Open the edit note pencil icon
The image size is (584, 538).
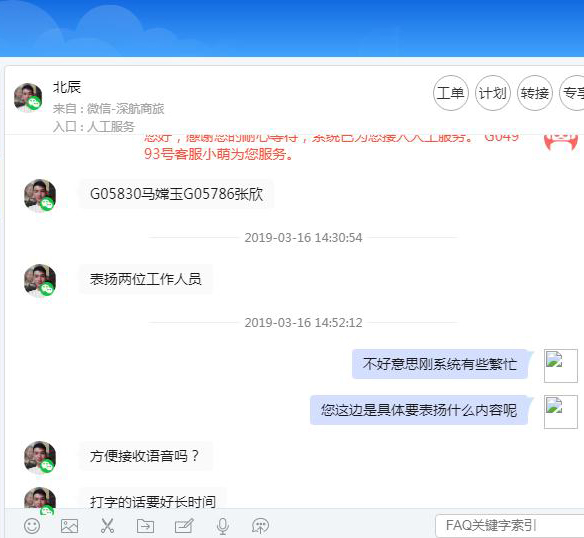(x=184, y=526)
